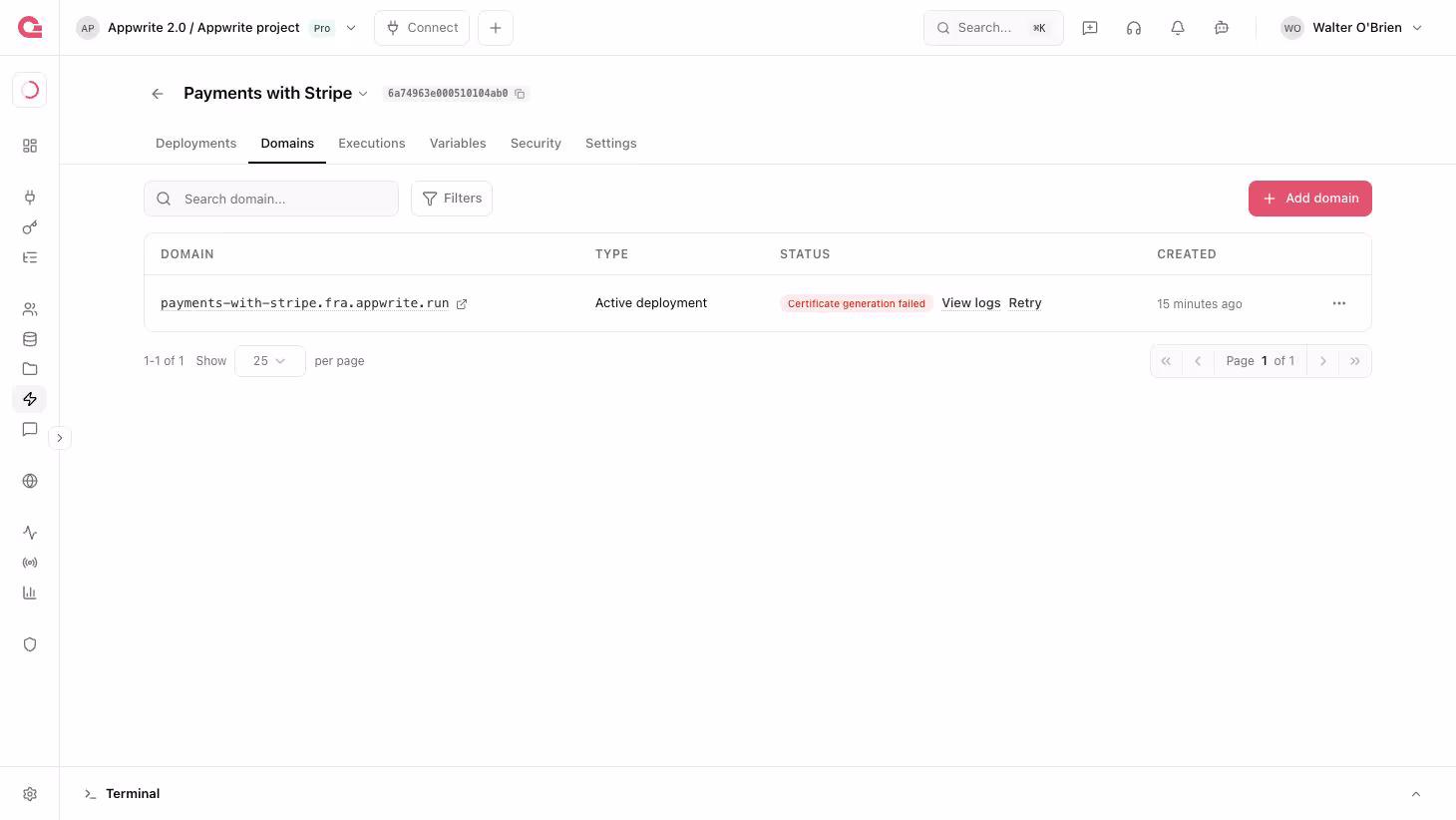Click the Add domain button
Viewport: 1456px width, 820px height.
pyautogui.click(x=1310, y=199)
